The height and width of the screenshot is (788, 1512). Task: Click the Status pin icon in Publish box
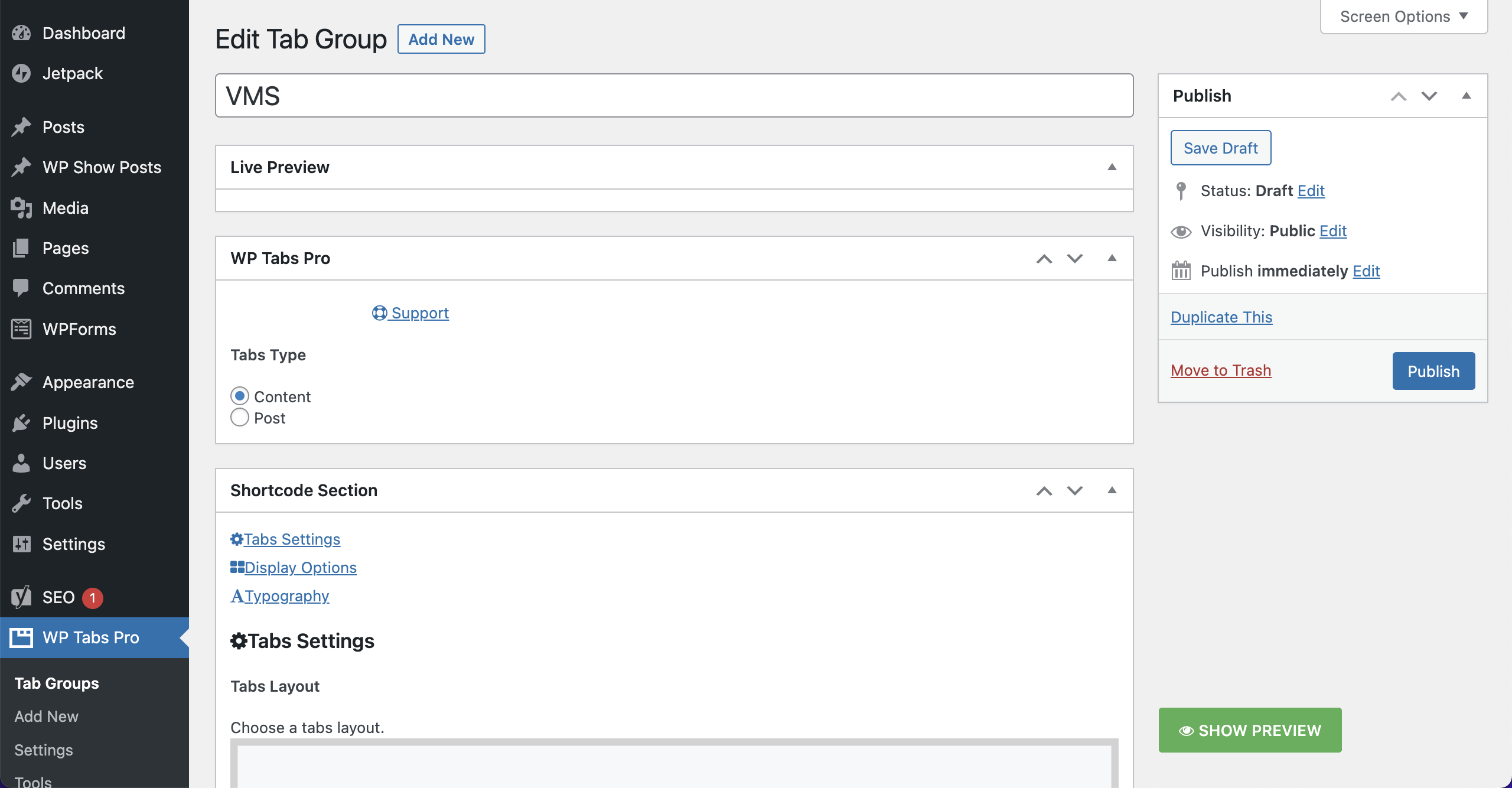(x=1181, y=191)
